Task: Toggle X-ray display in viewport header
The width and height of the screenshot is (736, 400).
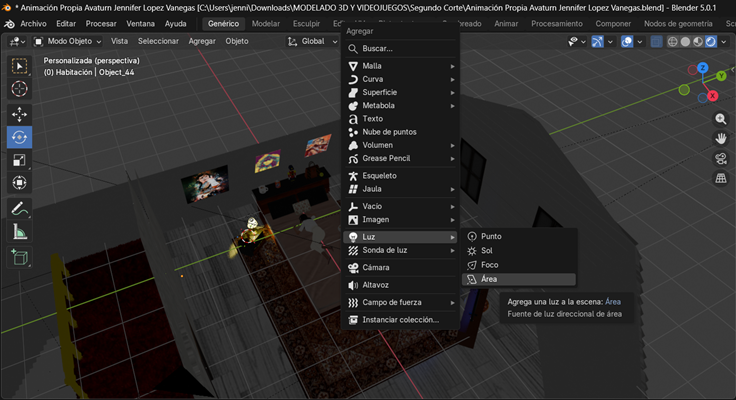Action: [656, 42]
